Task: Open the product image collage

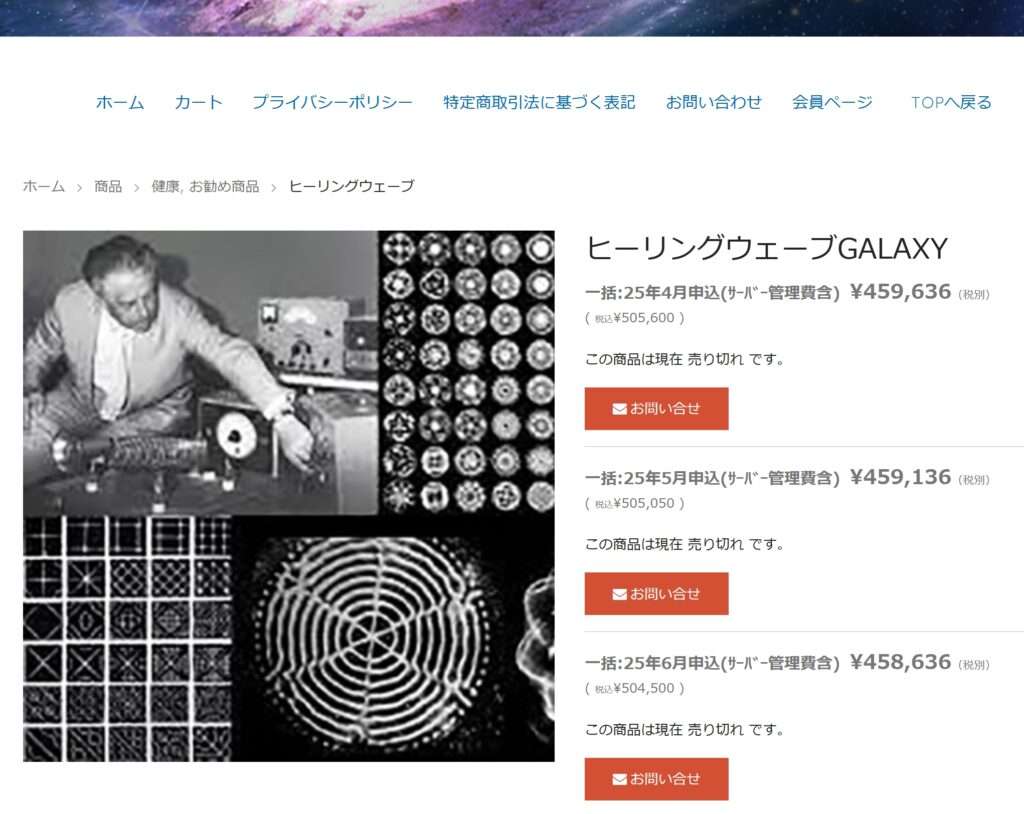Action: tap(289, 496)
